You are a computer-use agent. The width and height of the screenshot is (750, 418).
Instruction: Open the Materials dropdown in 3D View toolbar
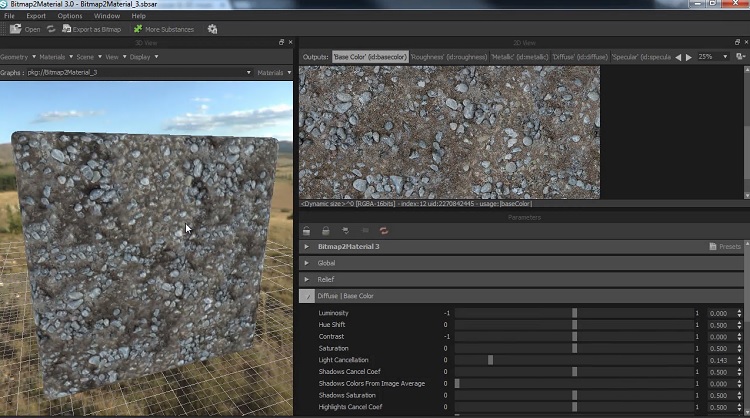click(x=56, y=57)
